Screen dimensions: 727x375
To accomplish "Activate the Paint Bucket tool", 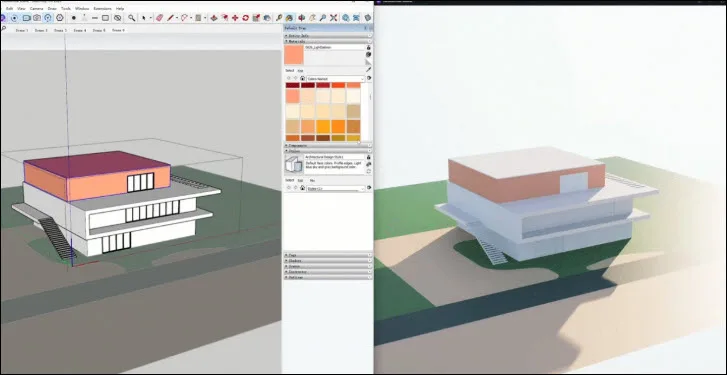I will click(x=289, y=18).
